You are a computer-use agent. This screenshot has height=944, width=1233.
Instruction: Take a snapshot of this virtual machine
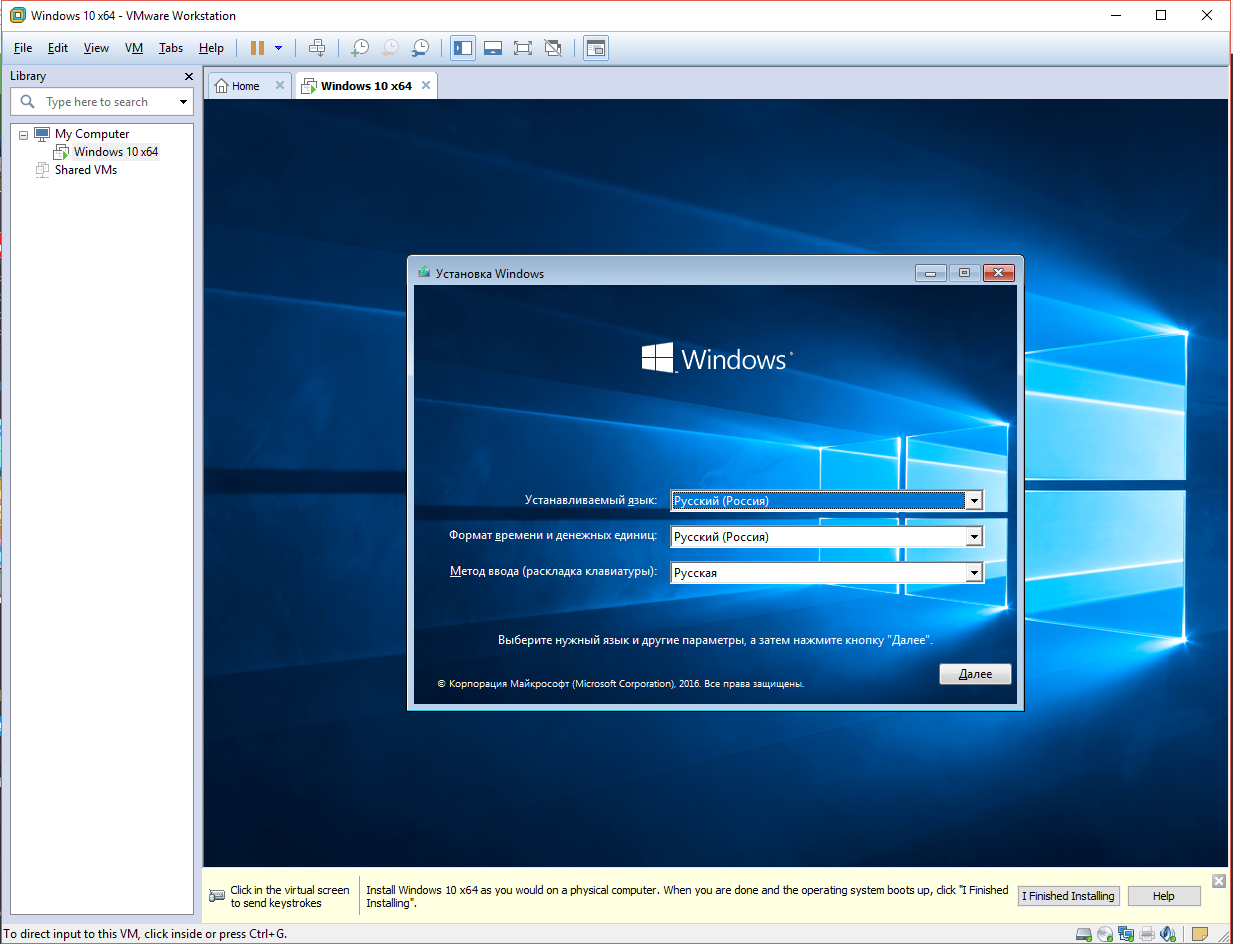click(359, 48)
